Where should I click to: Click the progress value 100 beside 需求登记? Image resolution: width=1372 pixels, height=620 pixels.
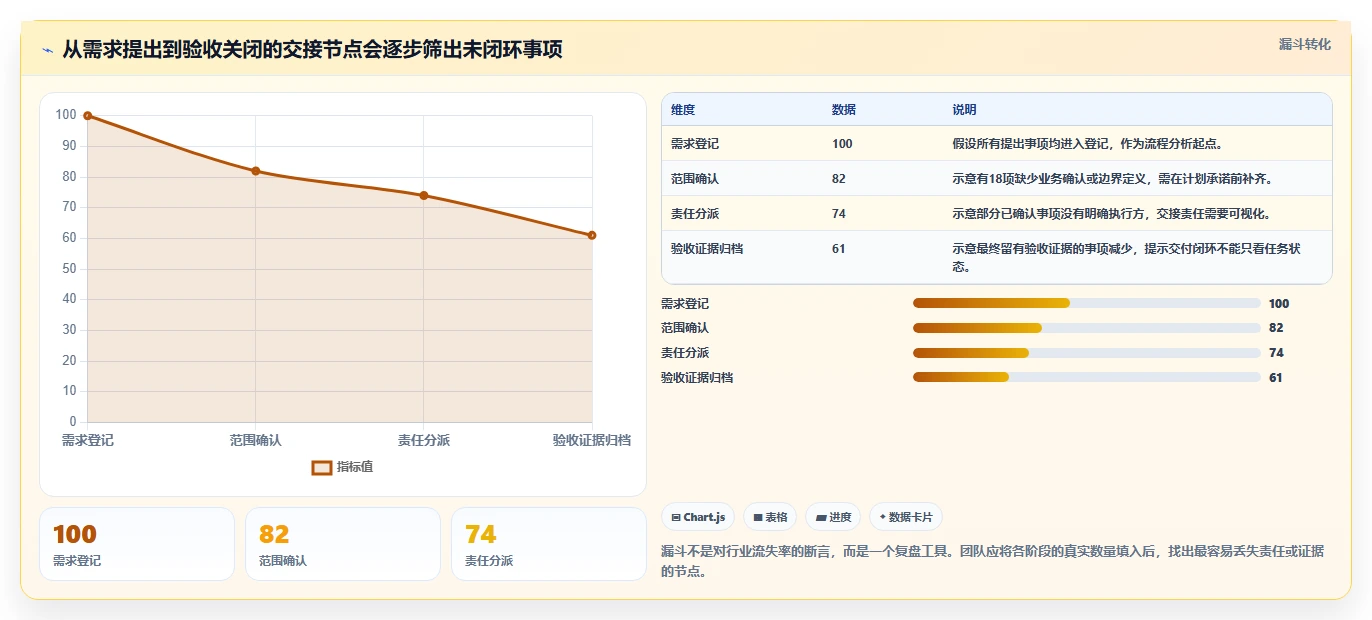pos(1279,303)
